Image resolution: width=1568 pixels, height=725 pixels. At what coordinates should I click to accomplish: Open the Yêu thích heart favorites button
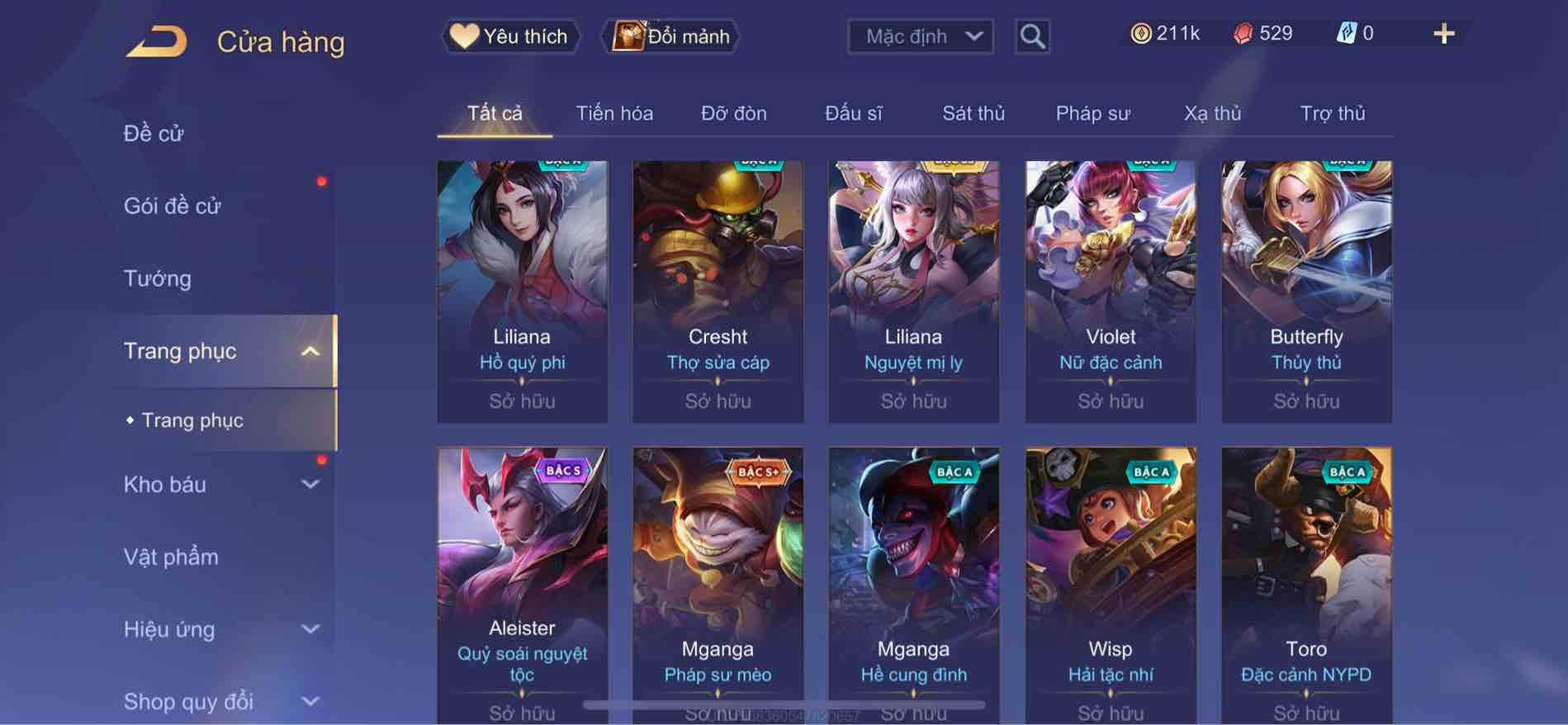tap(510, 36)
